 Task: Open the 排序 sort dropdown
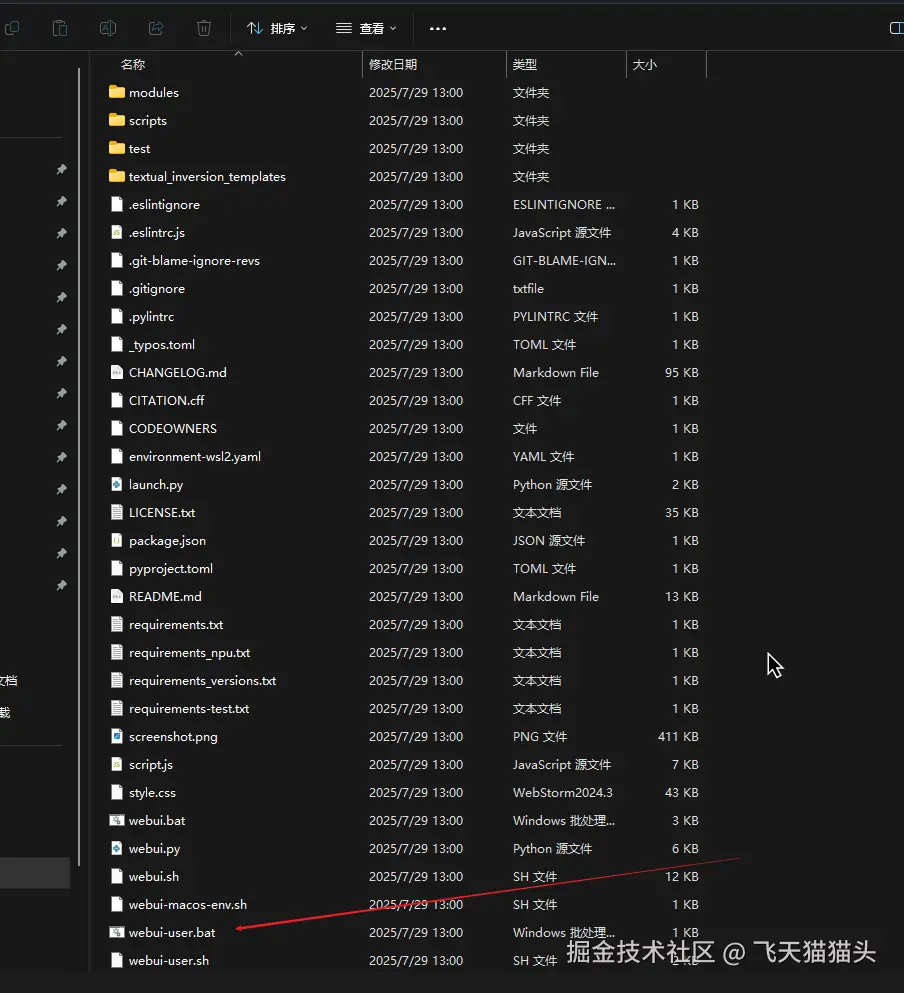coord(277,28)
